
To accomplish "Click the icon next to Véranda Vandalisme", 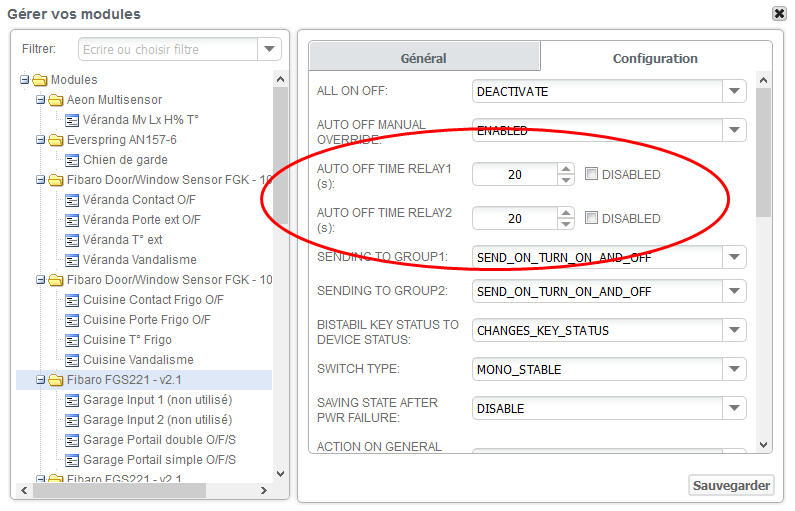I will (x=72, y=260).
